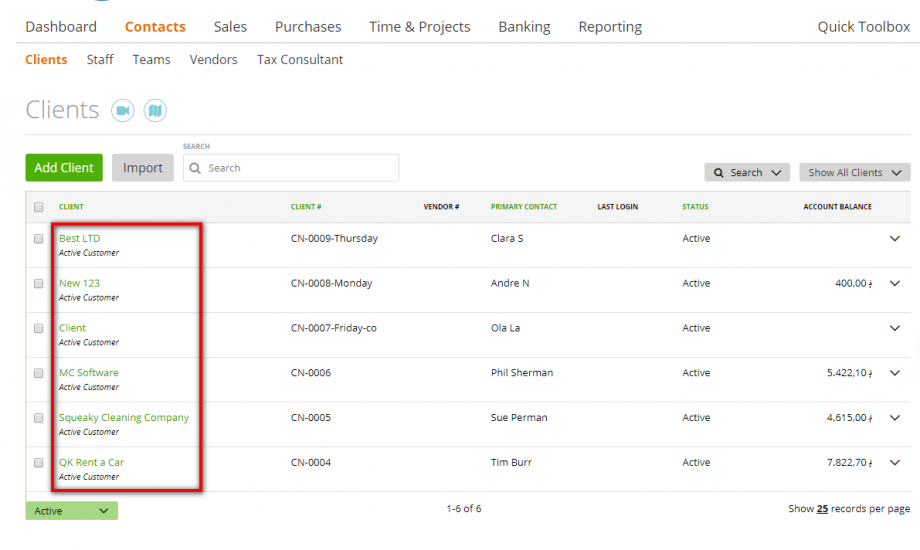Open the client link beside CN-0007-Friday-co
Viewport: 920px width, 550px height.
pyautogui.click(x=72, y=328)
